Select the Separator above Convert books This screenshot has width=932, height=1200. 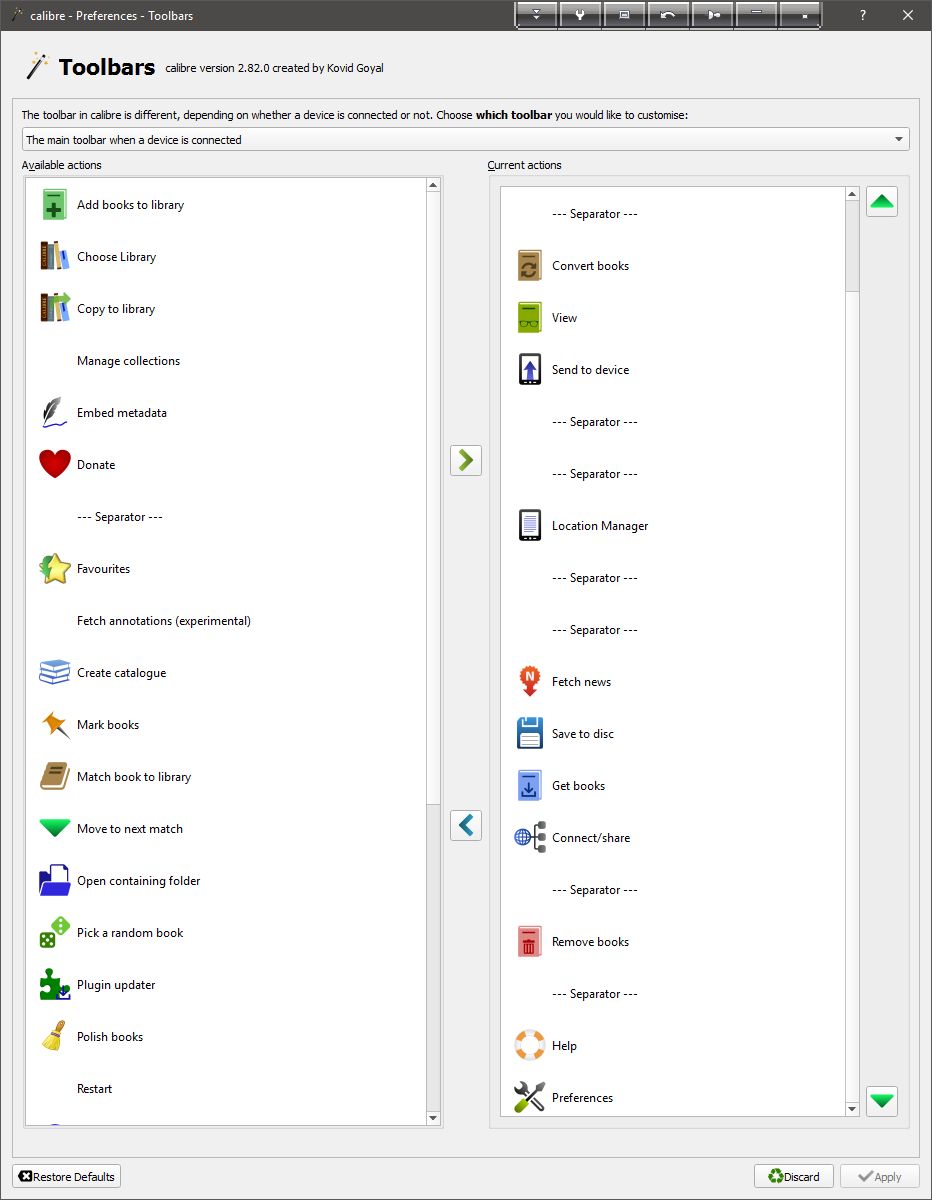pos(673,214)
